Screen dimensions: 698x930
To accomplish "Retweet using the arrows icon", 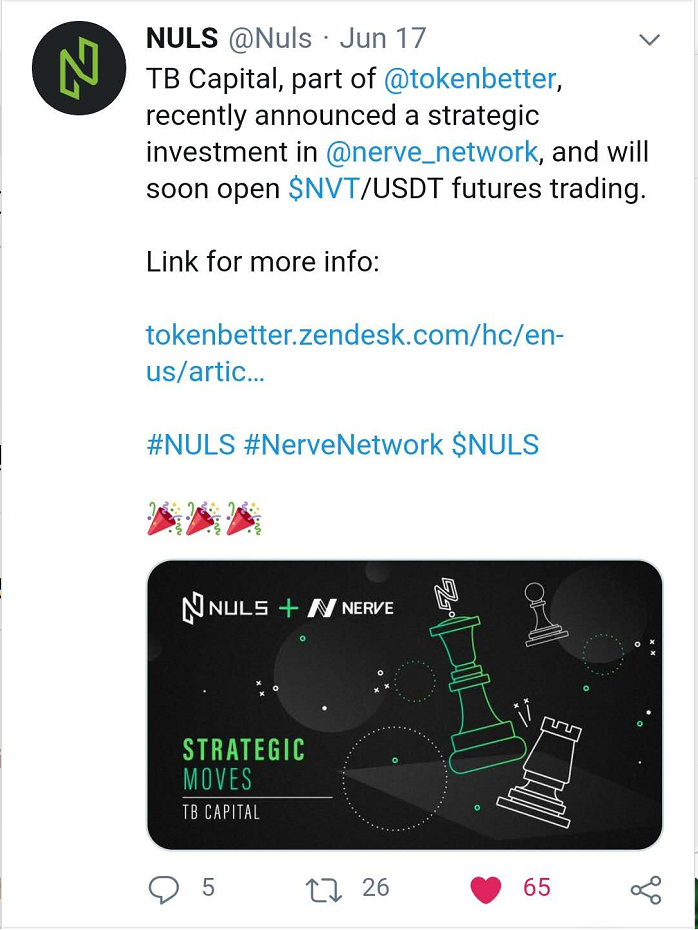I will pos(324,890).
